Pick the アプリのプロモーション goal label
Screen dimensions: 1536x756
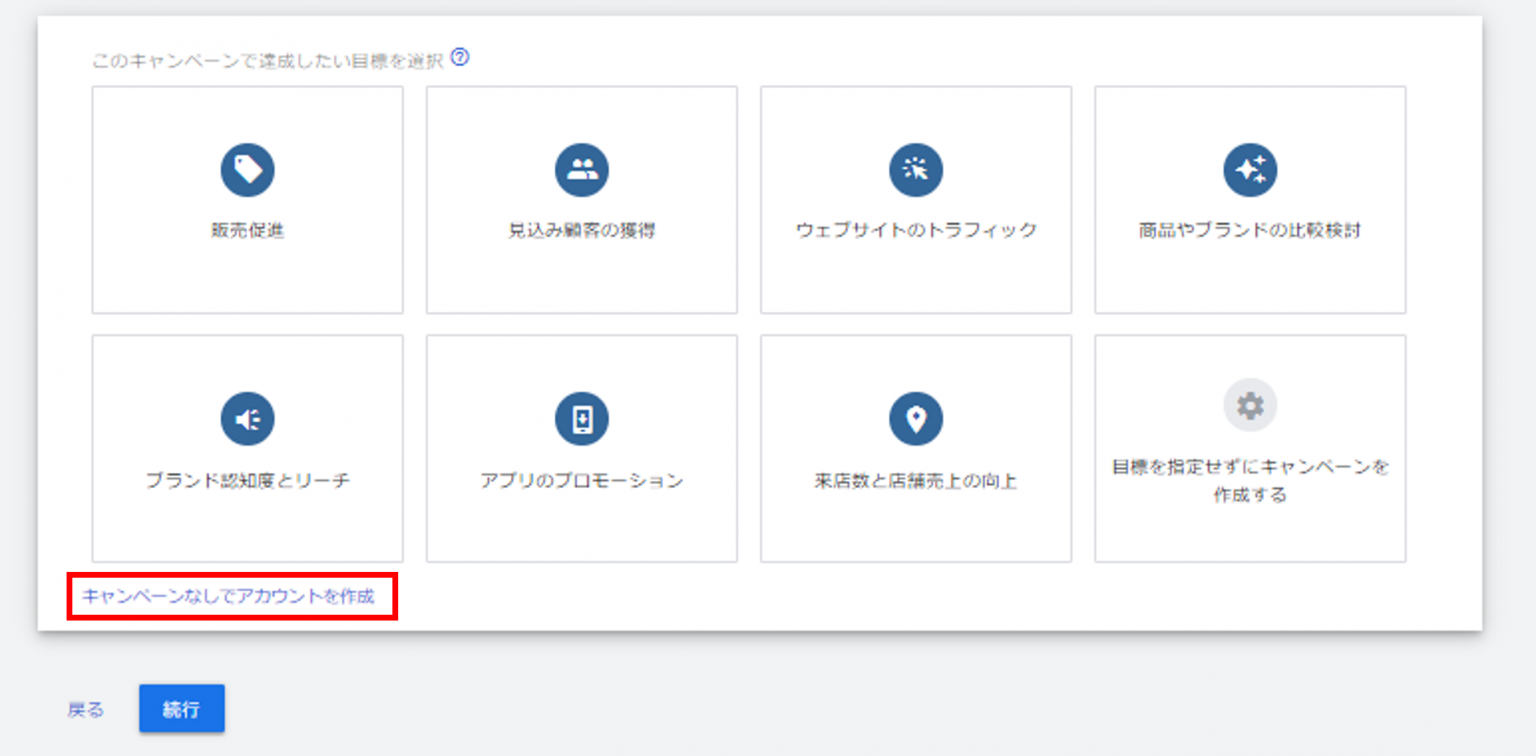581,481
